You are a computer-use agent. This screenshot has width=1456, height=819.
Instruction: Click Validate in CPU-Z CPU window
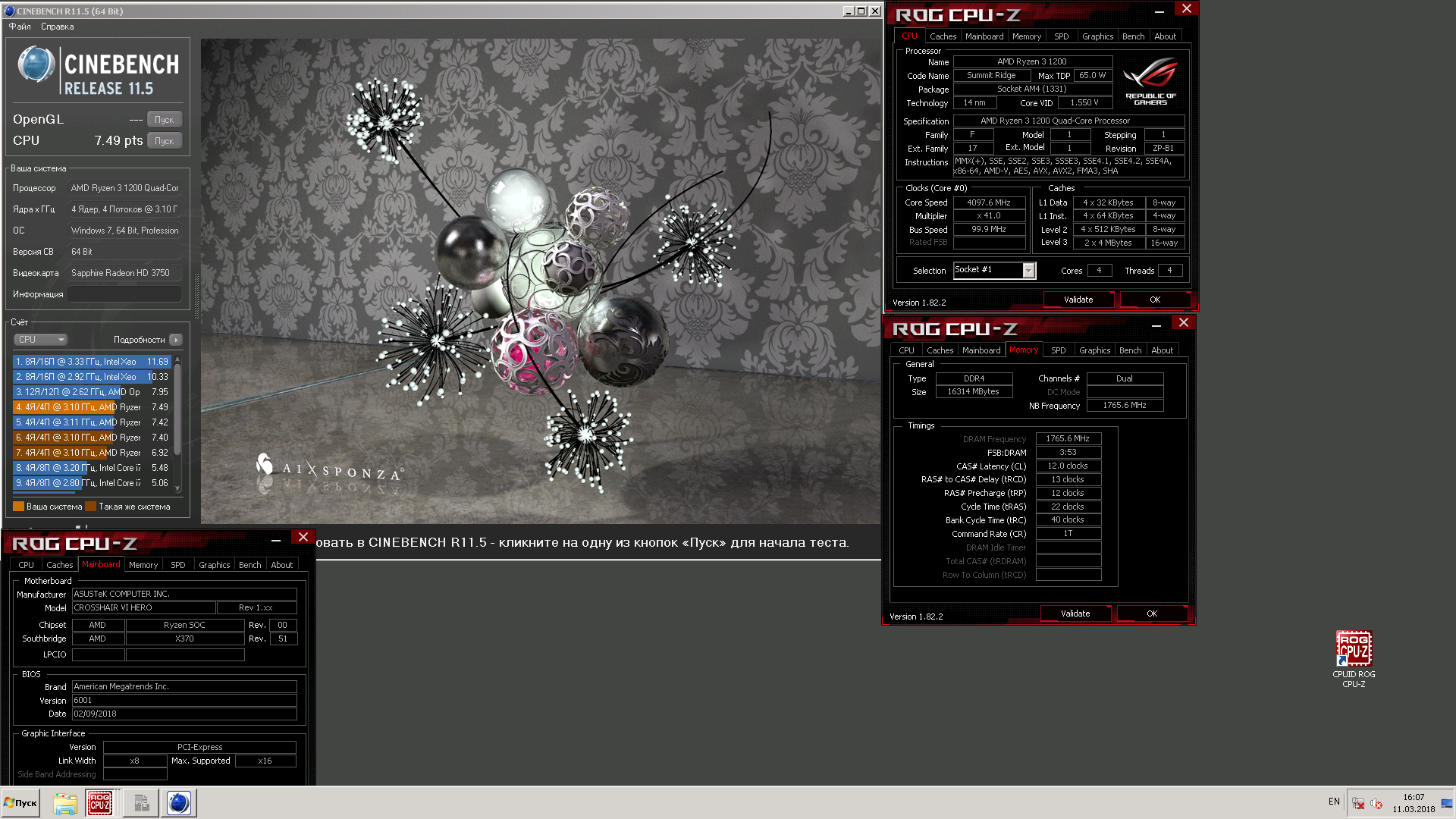[1078, 300]
